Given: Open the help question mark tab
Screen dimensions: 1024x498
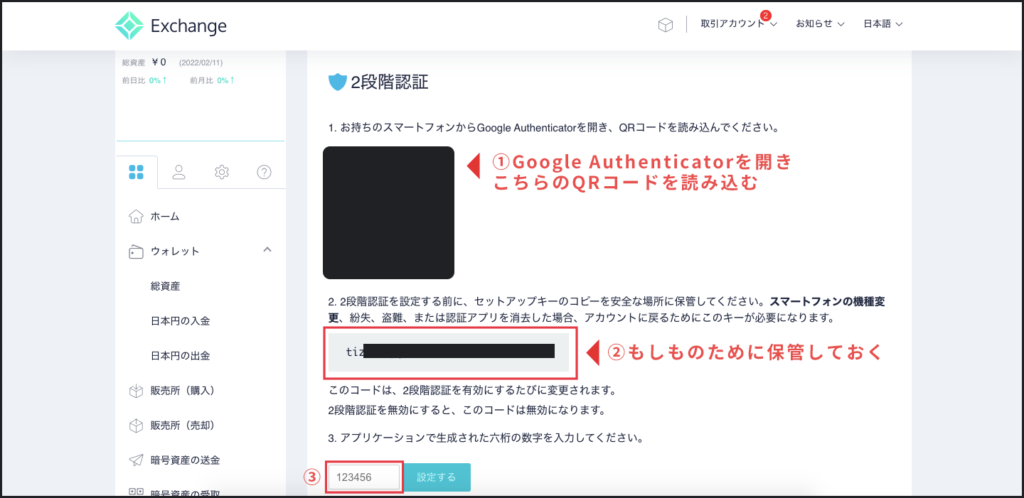Looking at the screenshot, I should point(264,172).
